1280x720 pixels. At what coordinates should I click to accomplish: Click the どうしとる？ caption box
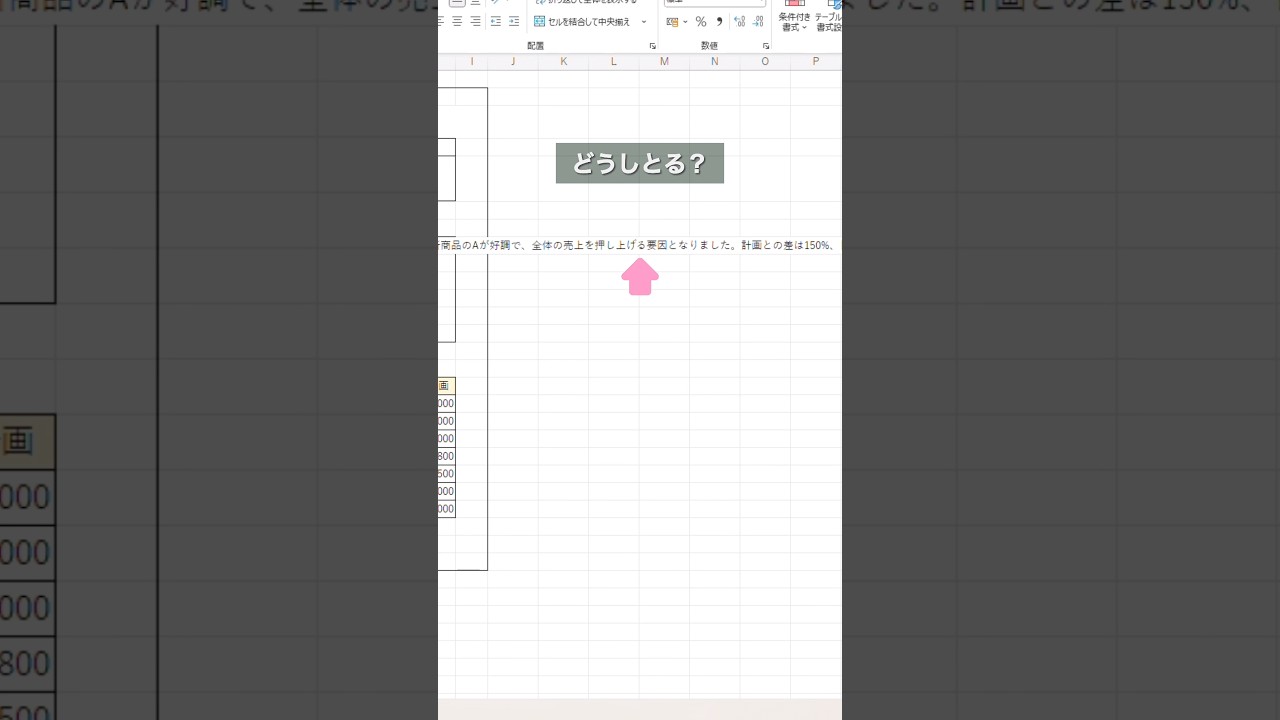pyautogui.click(x=640, y=163)
